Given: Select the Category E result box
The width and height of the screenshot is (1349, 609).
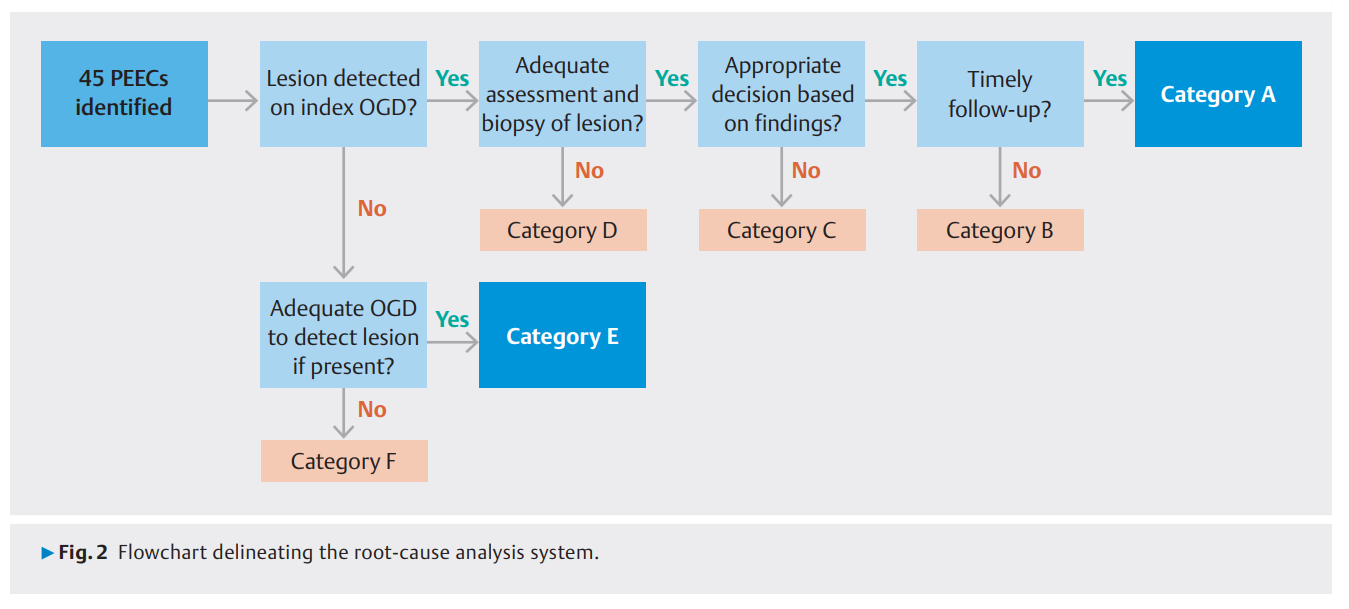Looking at the screenshot, I should coord(562,336).
